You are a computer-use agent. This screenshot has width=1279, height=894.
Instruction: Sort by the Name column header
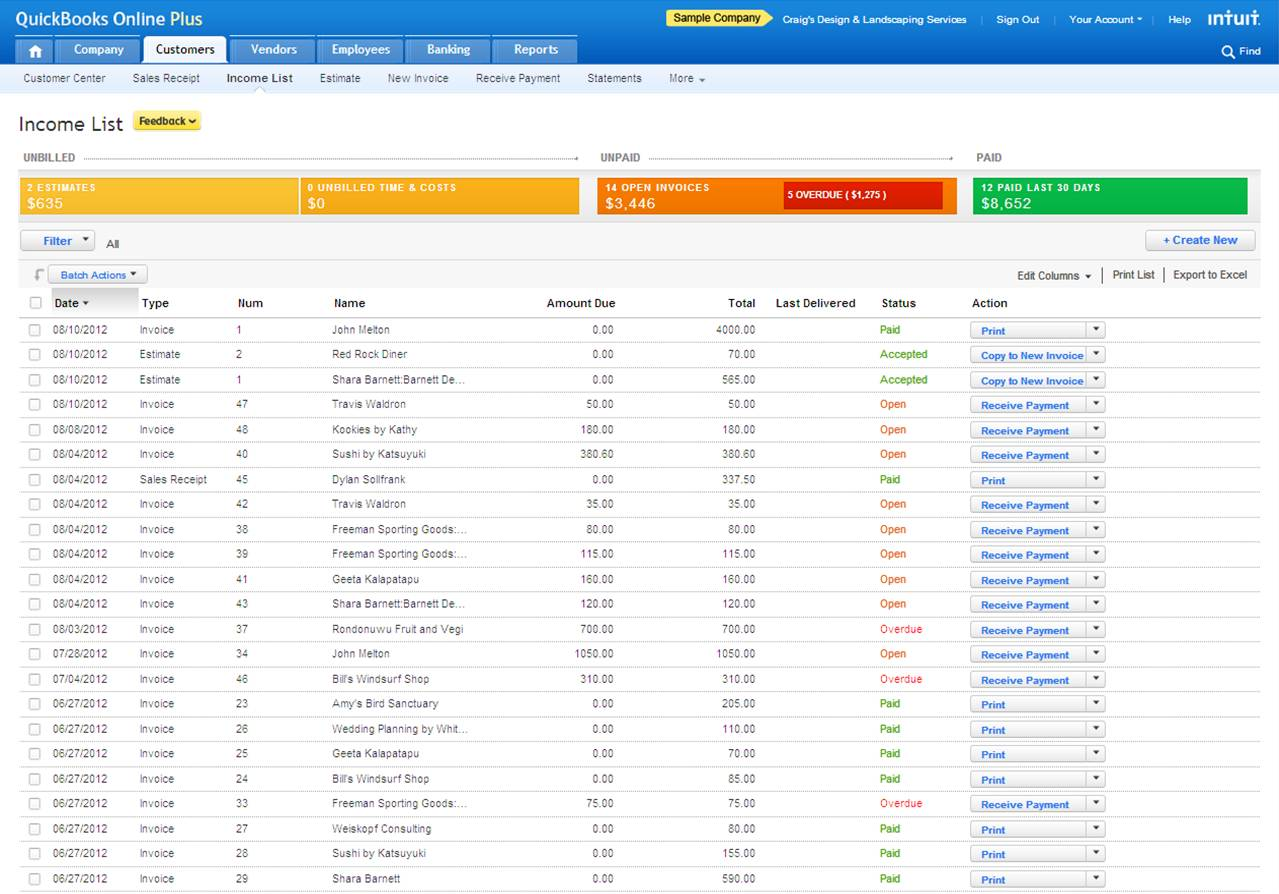pyautogui.click(x=350, y=303)
